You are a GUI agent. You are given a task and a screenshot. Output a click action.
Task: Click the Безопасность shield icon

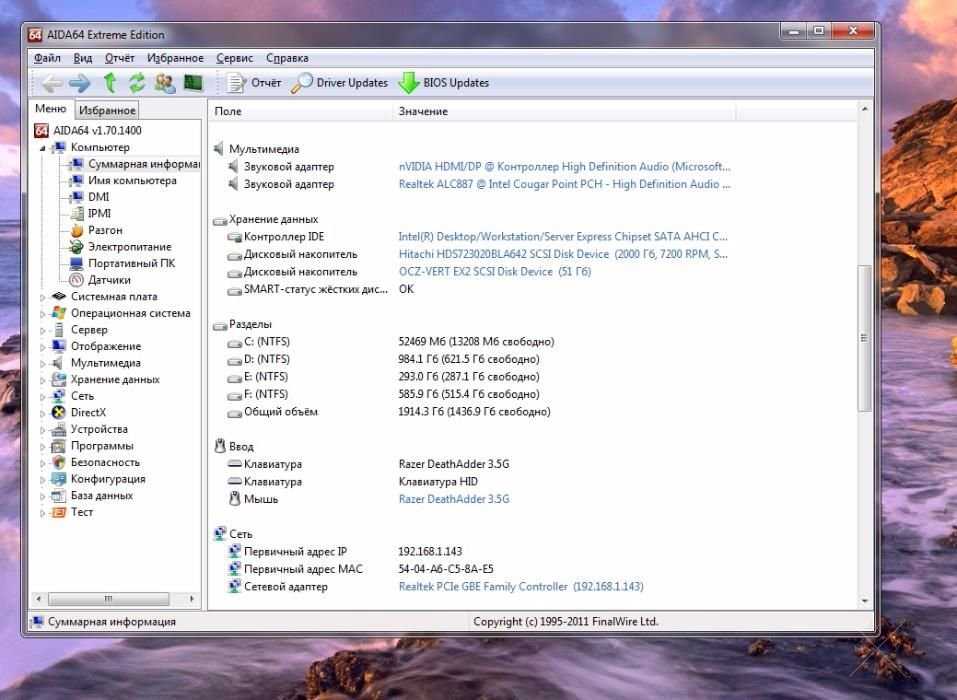click(59, 463)
